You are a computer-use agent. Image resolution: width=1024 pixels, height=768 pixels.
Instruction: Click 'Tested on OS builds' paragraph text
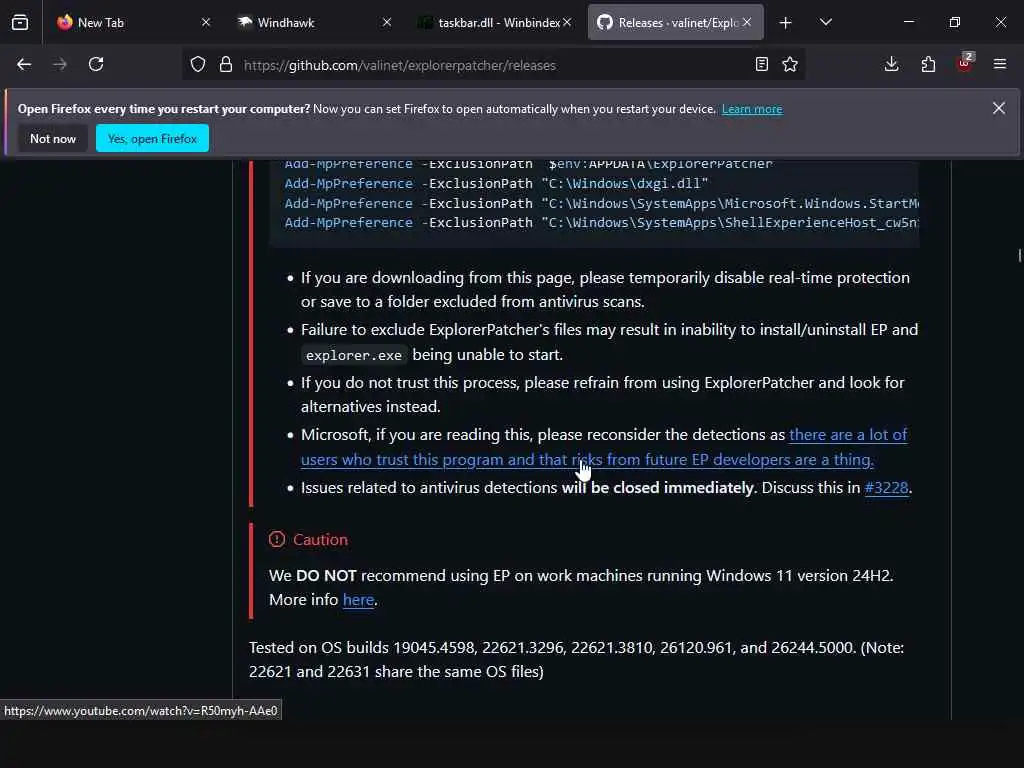576,660
